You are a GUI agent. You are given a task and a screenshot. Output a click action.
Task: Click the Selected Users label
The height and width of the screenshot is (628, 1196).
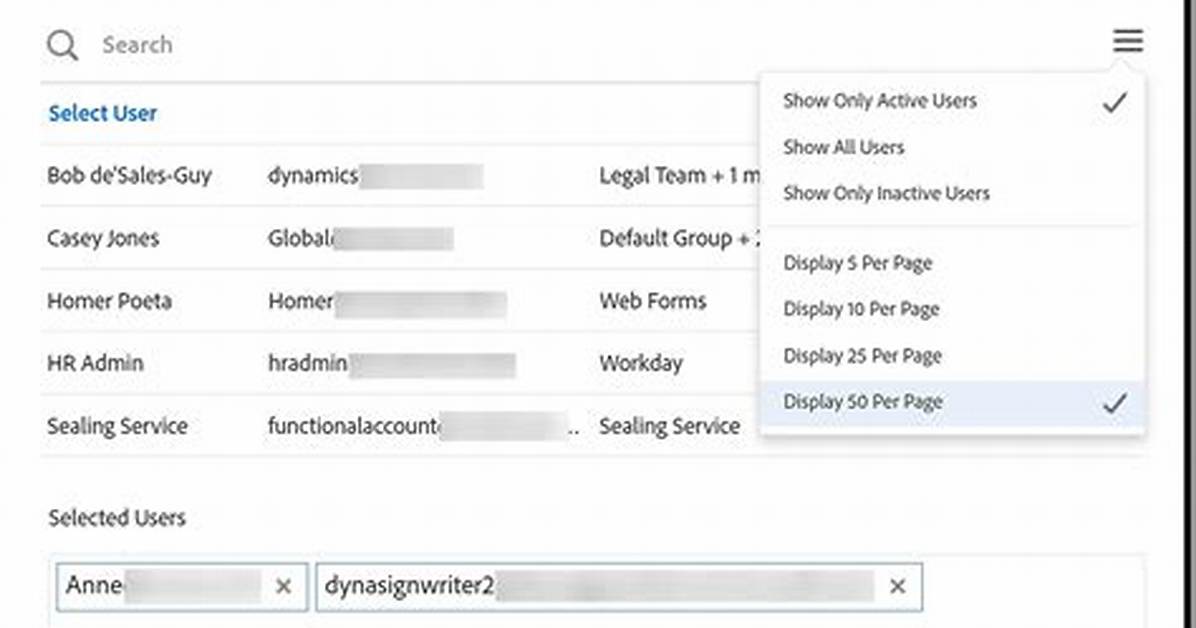[x=117, y=518]
